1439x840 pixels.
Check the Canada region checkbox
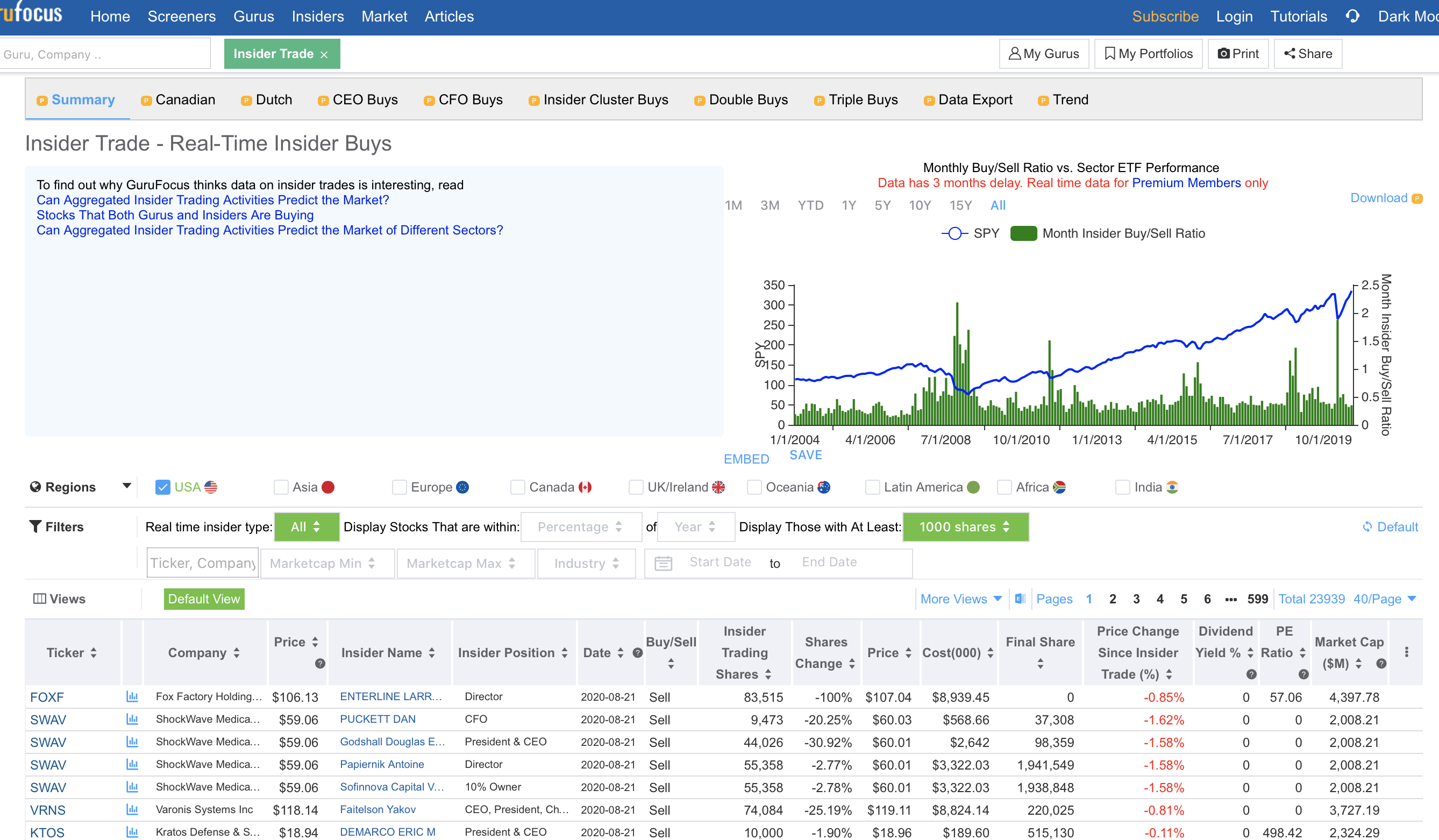tap(518, 487)
